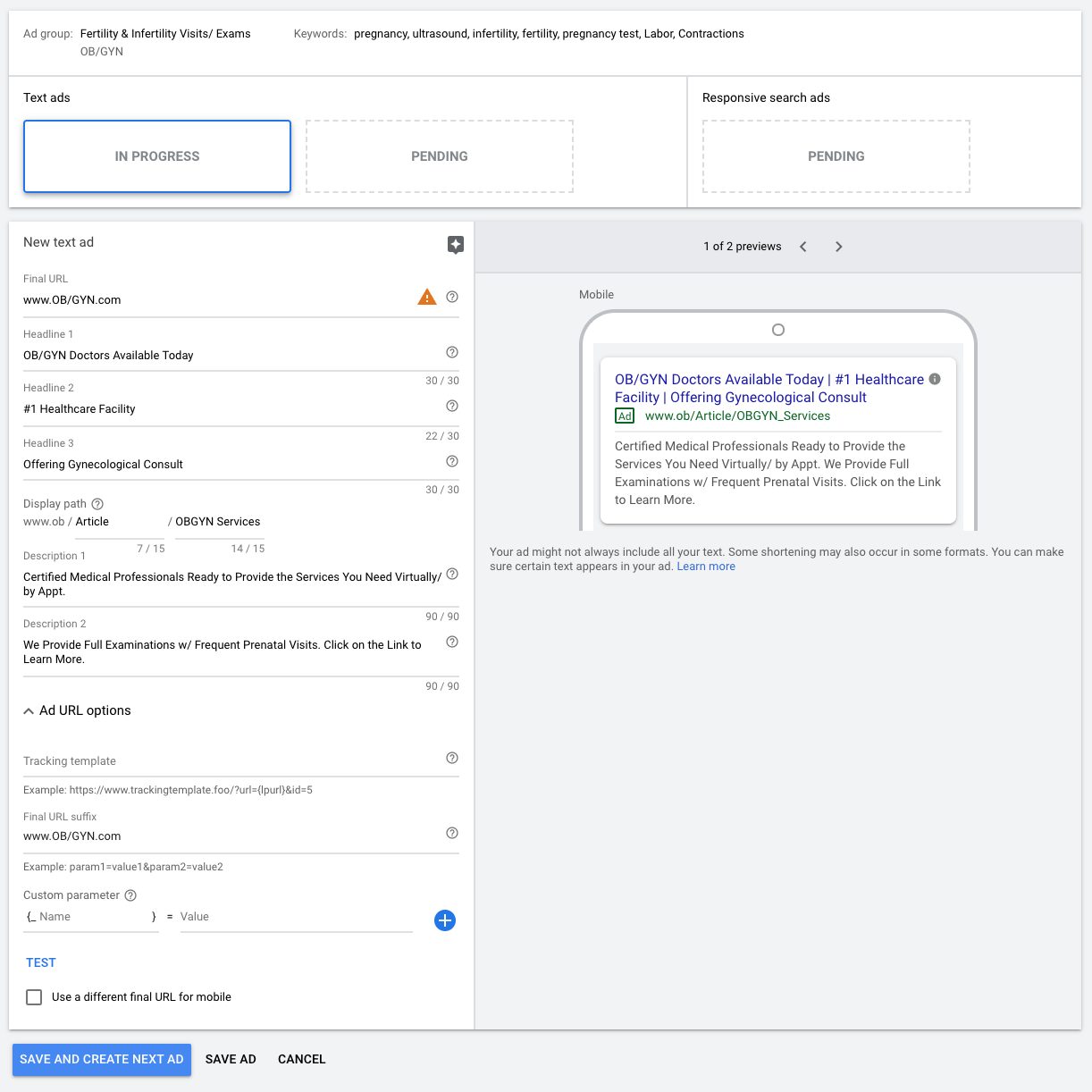Collapse the Ad URL options section

point(29,711)
